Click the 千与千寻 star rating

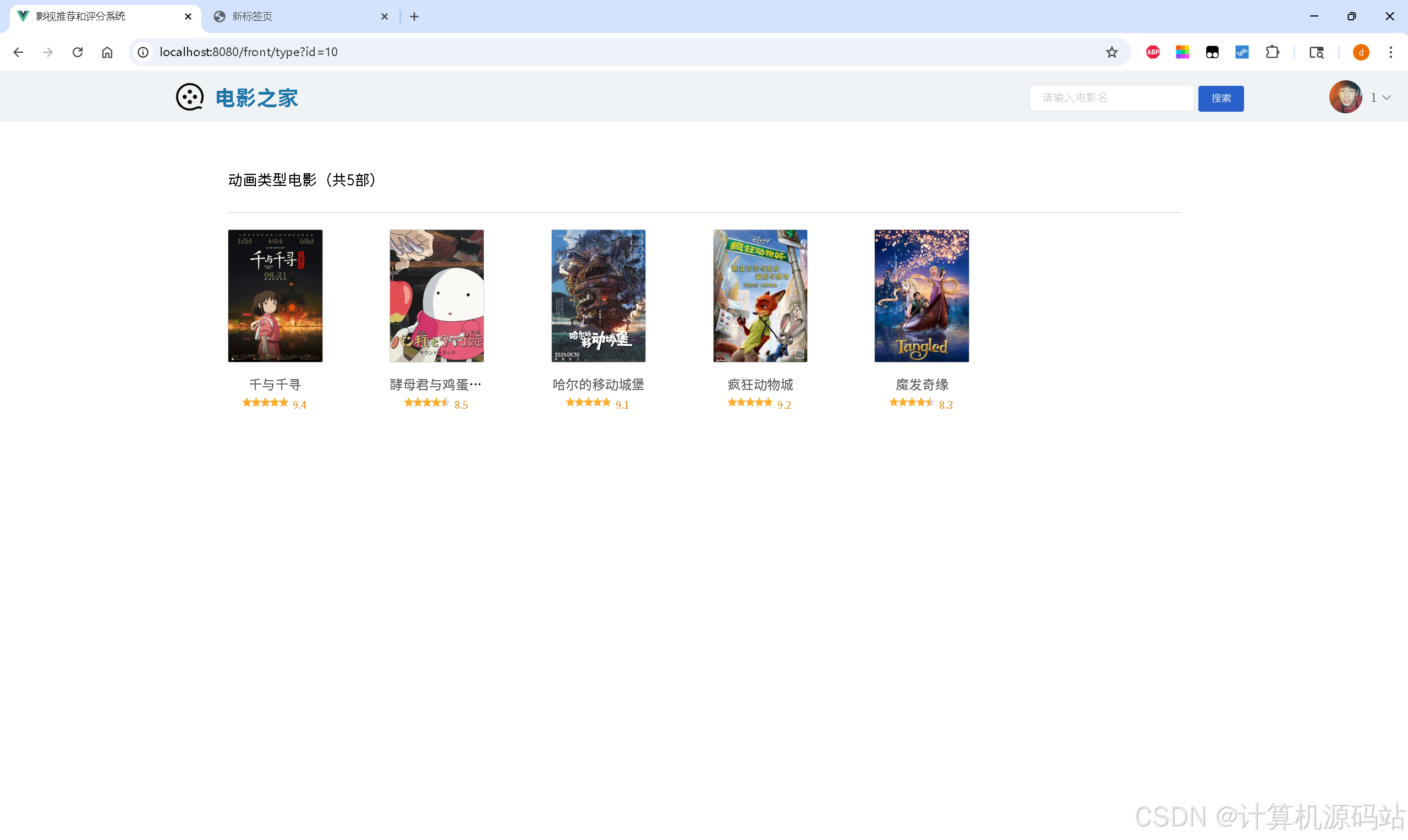[265, 403]
